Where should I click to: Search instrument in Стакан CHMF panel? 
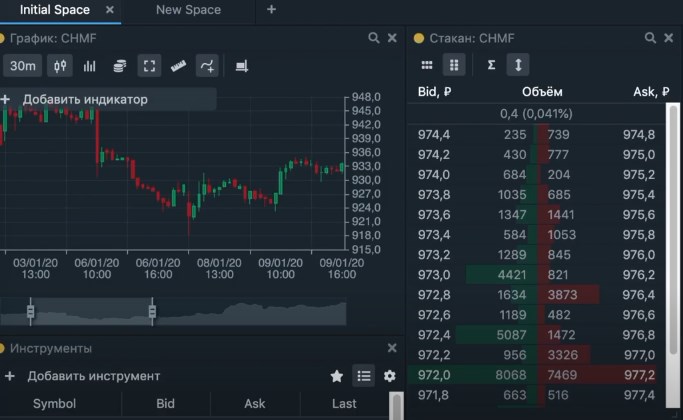tap(650, 38)
